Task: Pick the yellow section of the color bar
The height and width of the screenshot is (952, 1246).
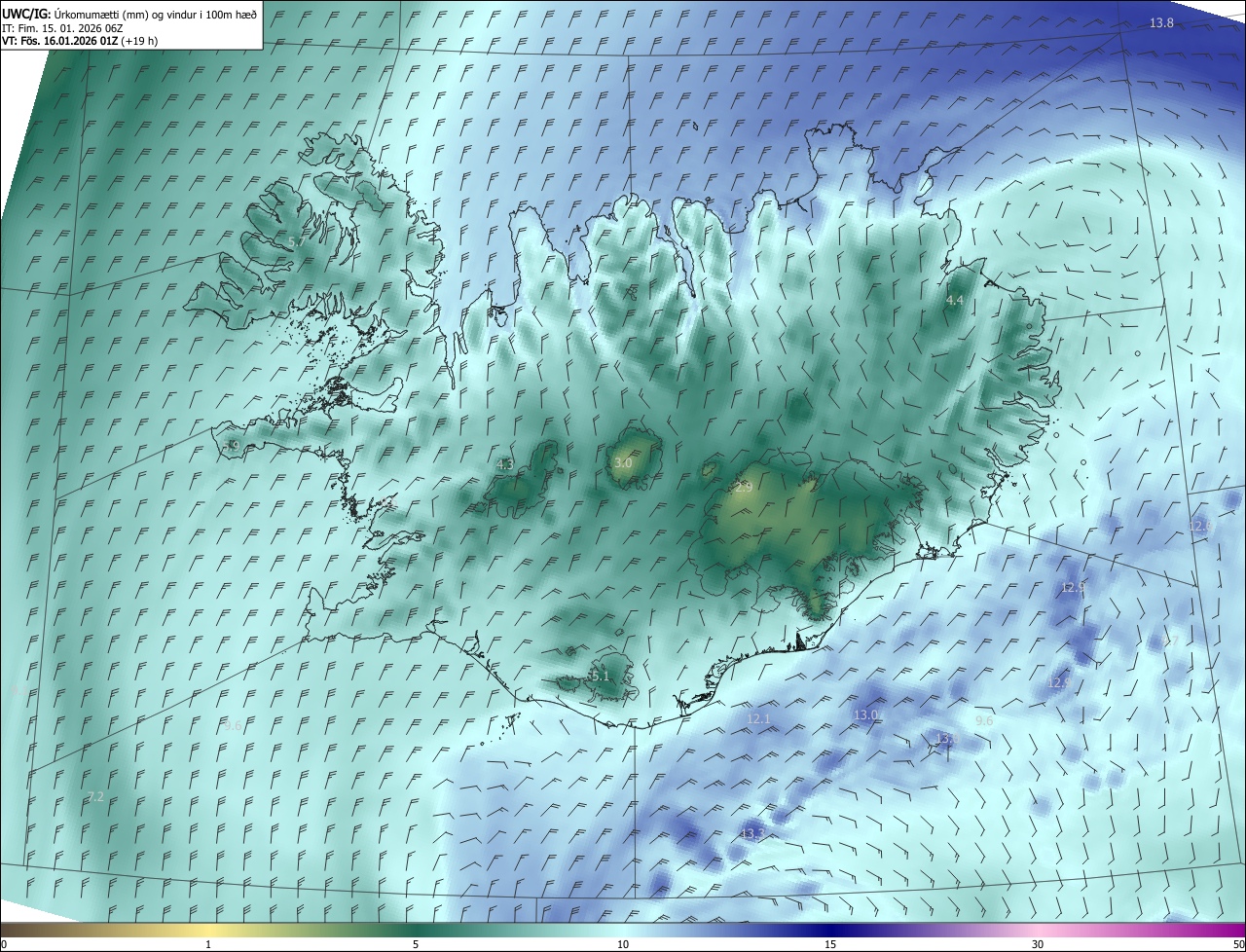Action: coord(208,931)
